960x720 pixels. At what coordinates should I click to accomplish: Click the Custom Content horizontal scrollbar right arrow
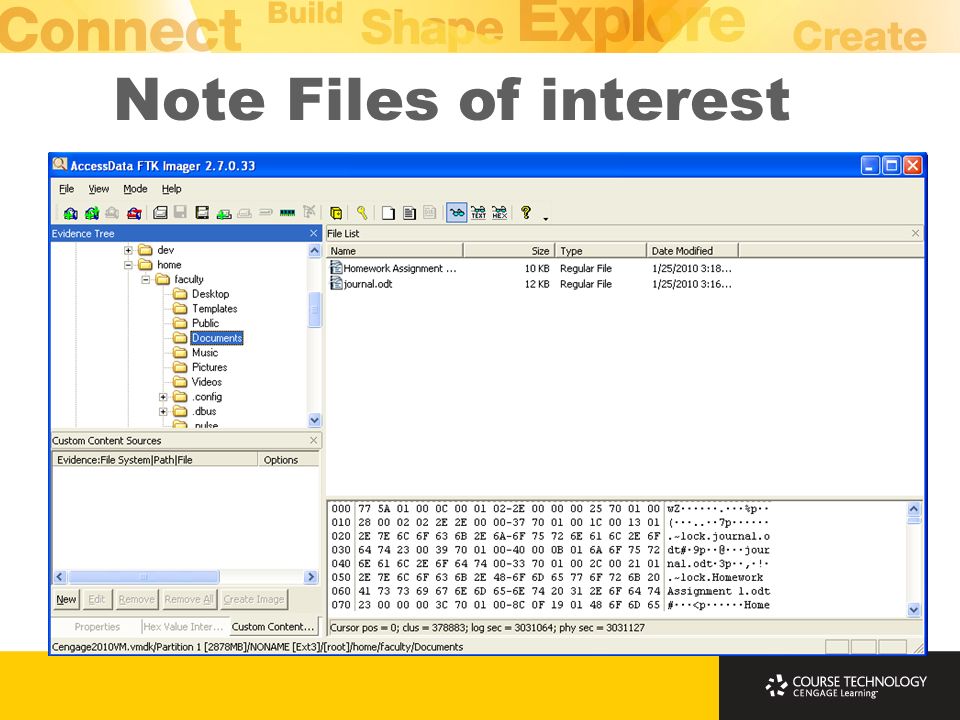pyautogui.click(x=310, y=577)
